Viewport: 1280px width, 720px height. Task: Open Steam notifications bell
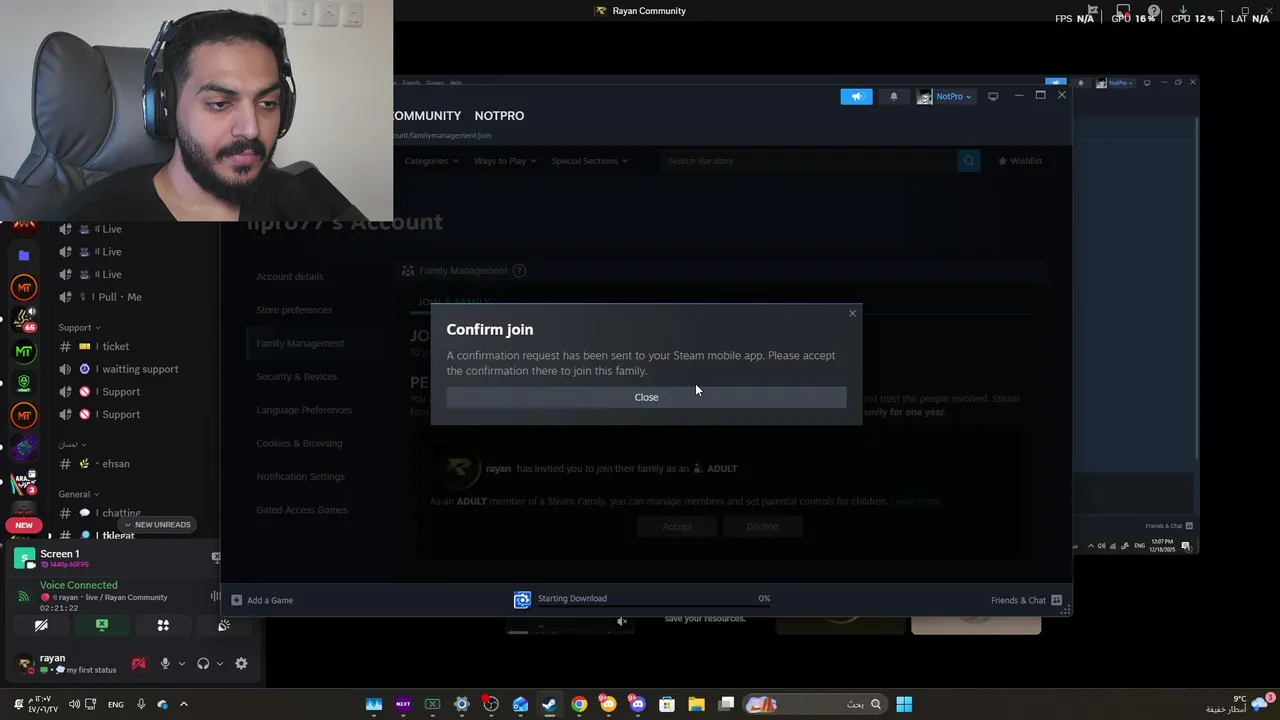pyautogui.click(x=893, y=97)
